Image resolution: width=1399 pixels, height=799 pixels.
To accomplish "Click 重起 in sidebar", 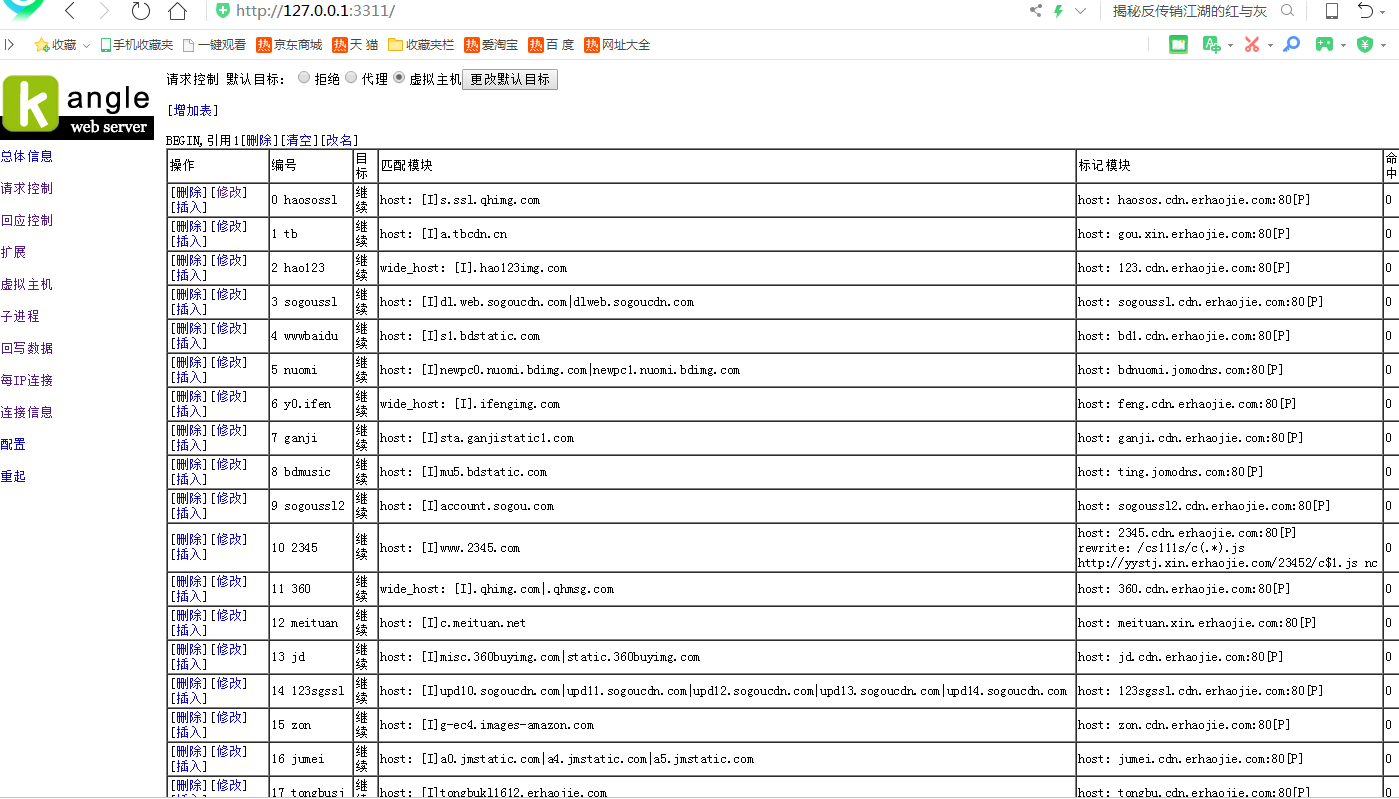I will pyautogui.click(x=13, y=476).
